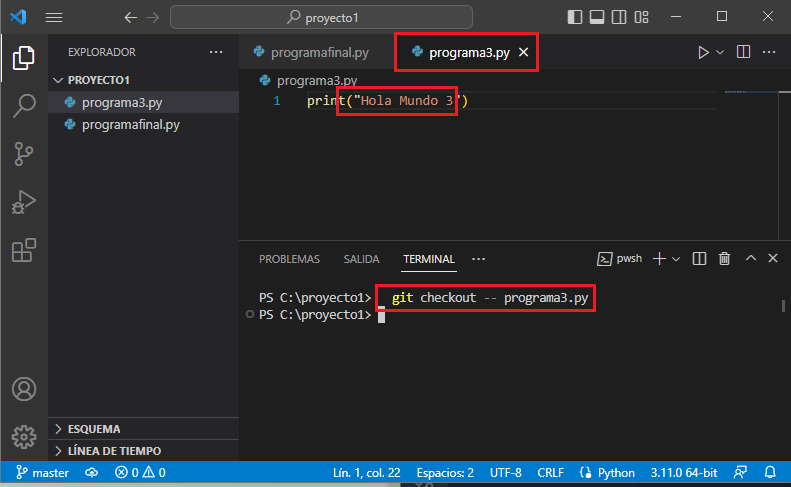Screen dimensions: 791x487
Task: Open the Extensions view
Action: pos(23,250)
